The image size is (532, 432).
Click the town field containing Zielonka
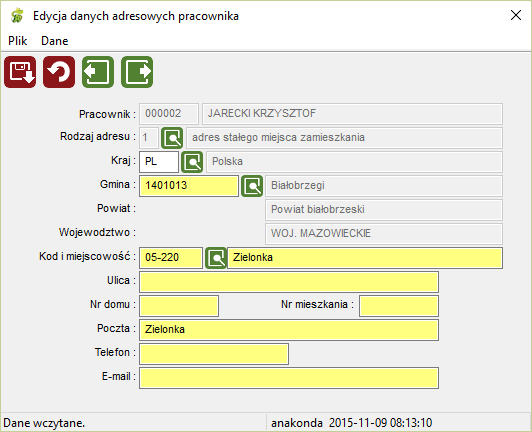click(365, 258)
